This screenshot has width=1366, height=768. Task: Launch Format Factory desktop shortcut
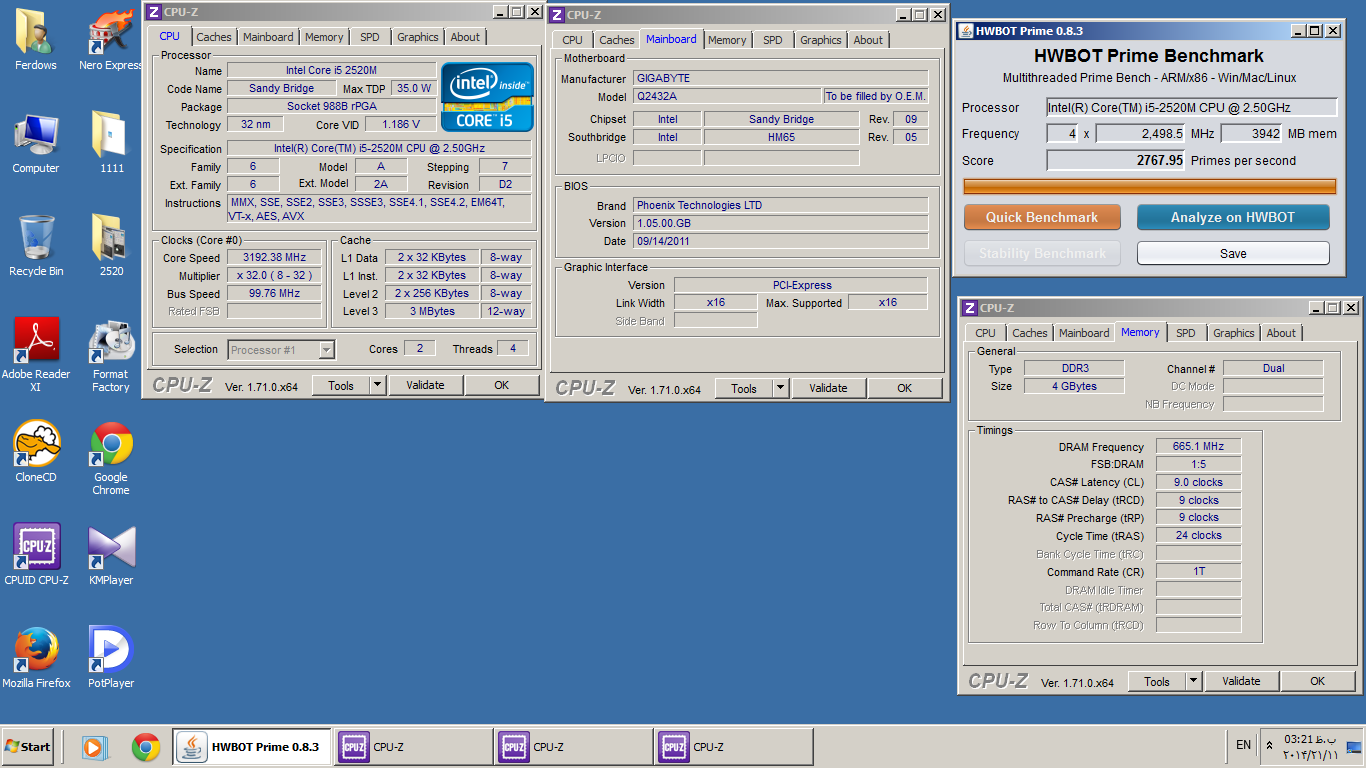111,355
